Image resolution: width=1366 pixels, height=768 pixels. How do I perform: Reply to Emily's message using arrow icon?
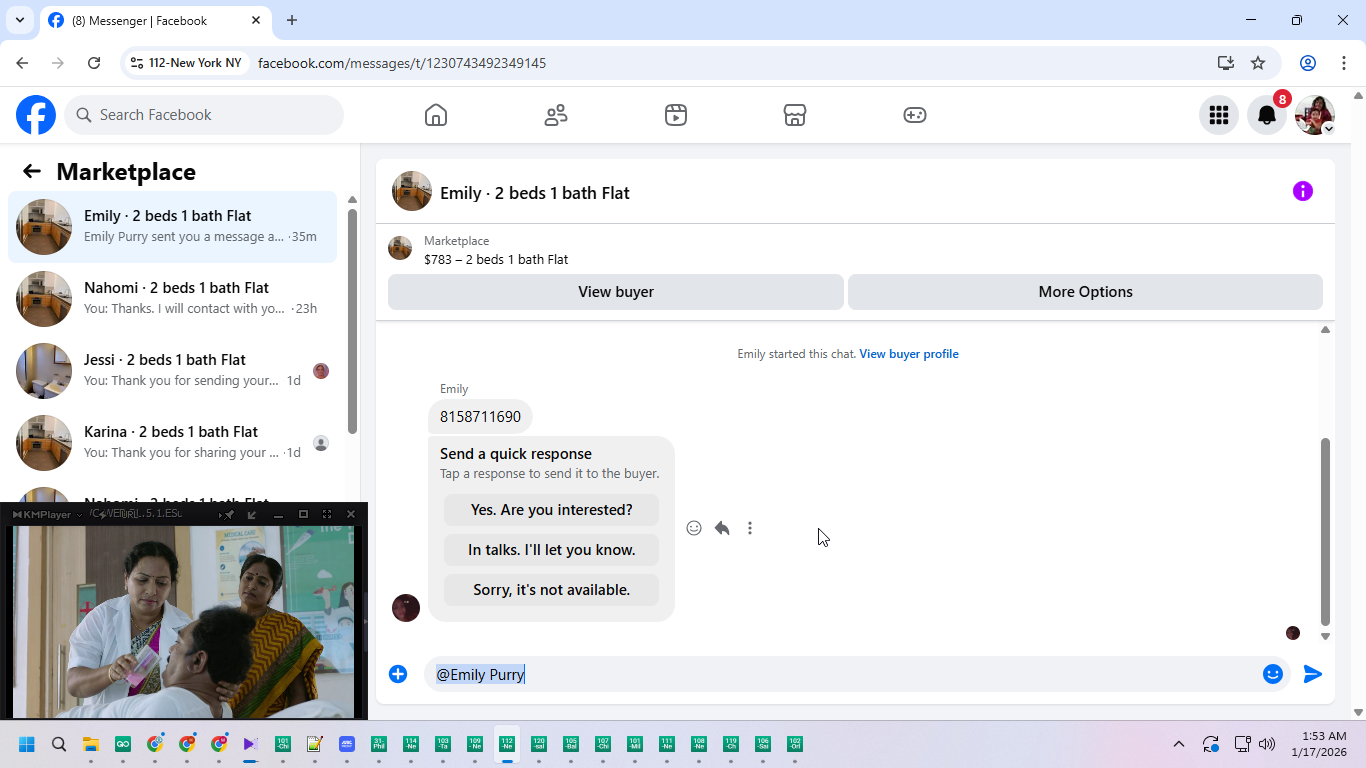coord(722,528)
